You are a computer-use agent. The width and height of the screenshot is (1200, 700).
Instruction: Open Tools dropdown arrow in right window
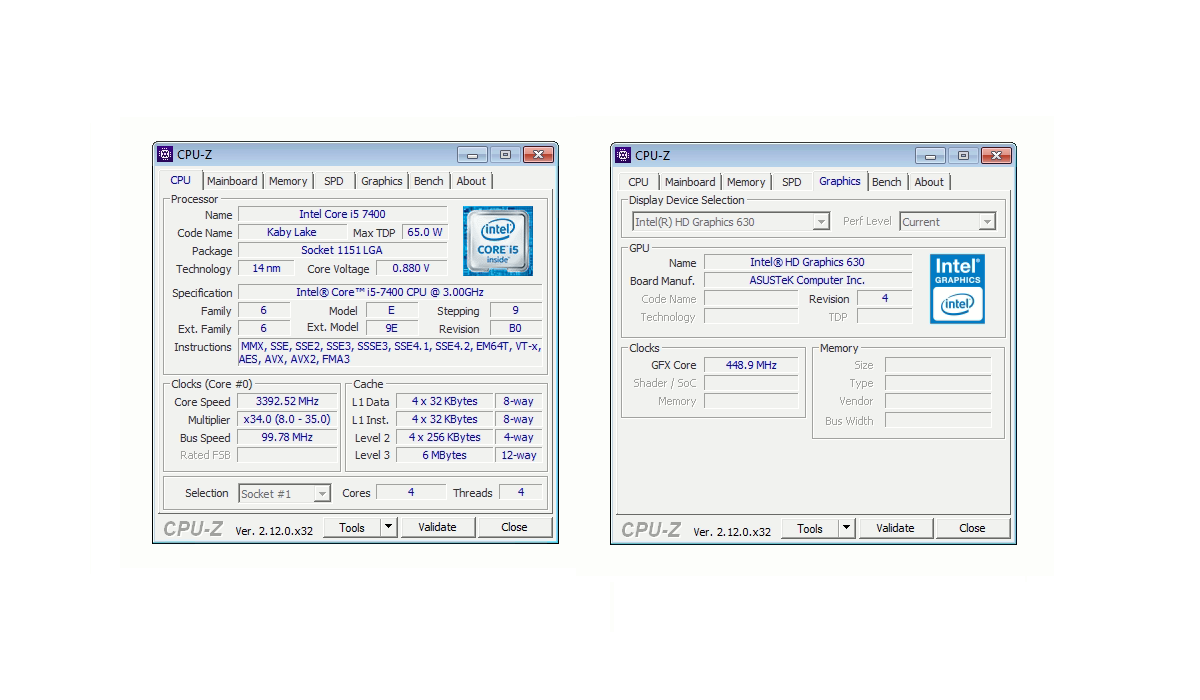(x=847, y=528)
